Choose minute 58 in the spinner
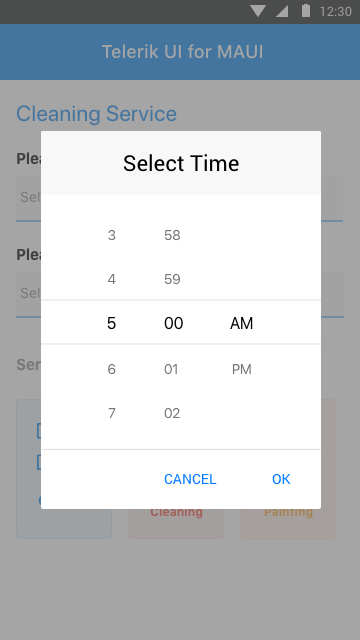360x640 pixels. pyautogui.click(x=172, y=235)
